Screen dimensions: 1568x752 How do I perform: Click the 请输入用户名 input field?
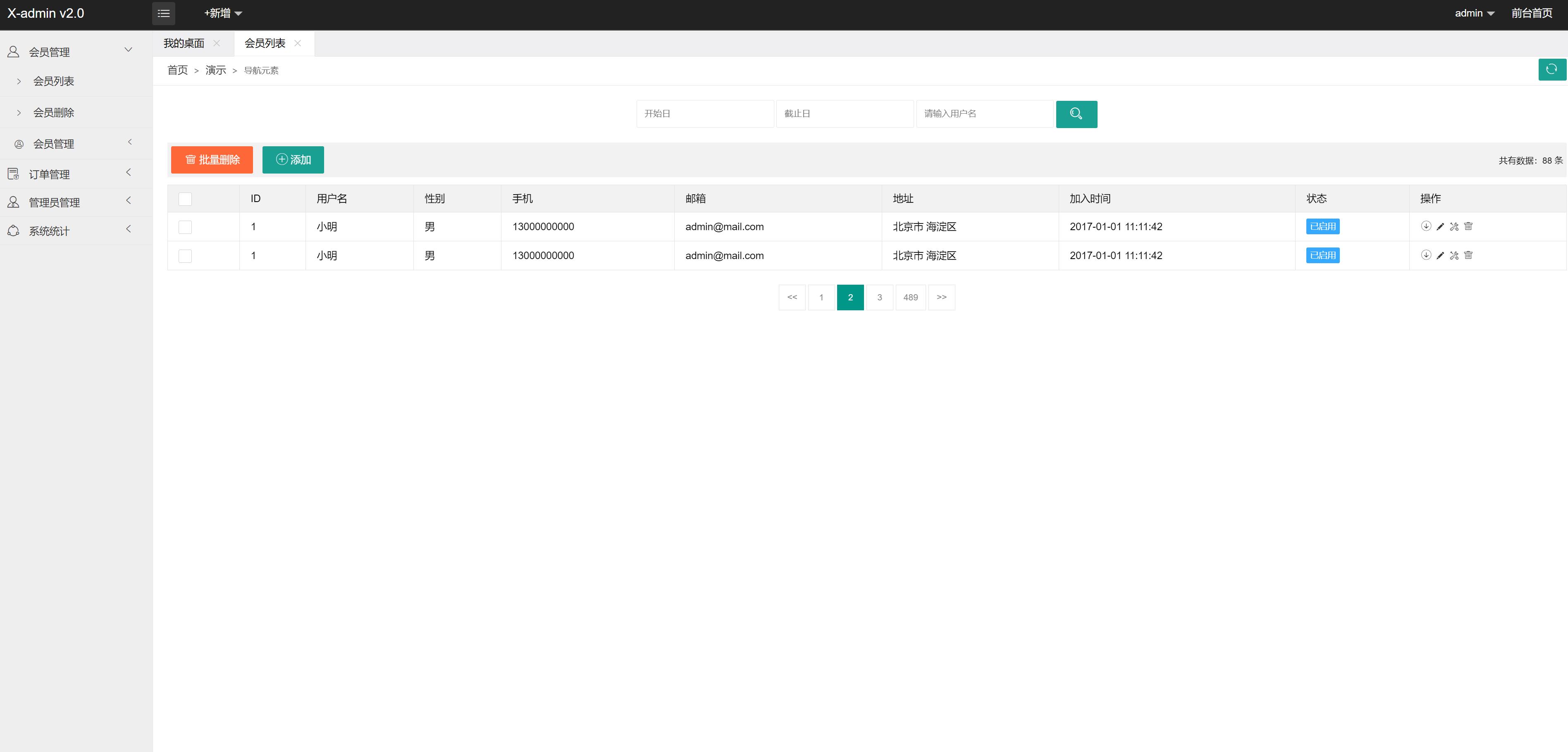984,114
